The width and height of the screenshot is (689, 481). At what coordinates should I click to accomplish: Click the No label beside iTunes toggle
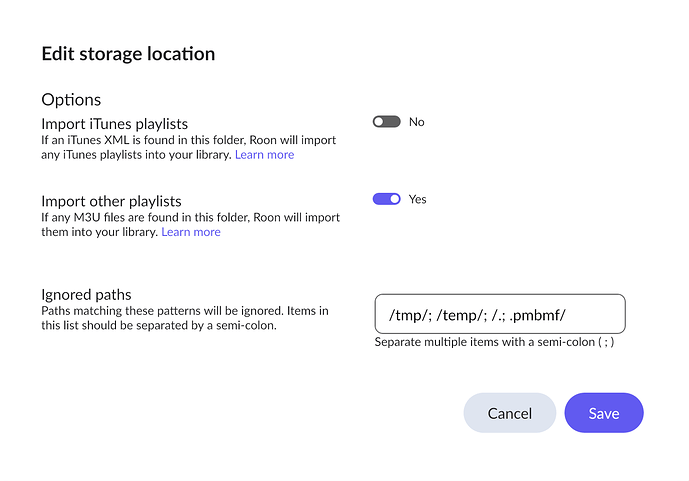(417, 122)
